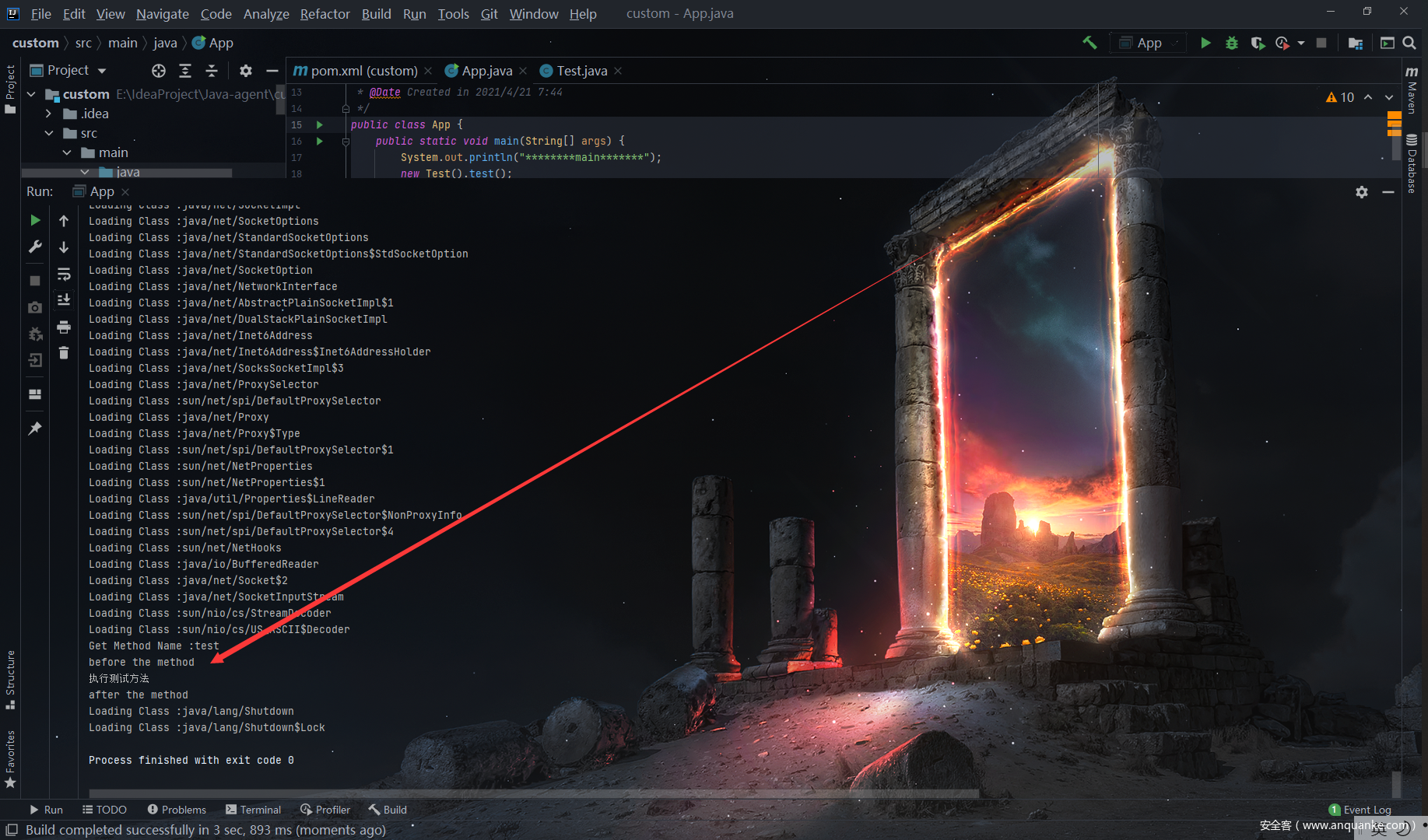The image size is (1428, 840).
Task: Open the Terminal tool window
Action: [253, 810]
